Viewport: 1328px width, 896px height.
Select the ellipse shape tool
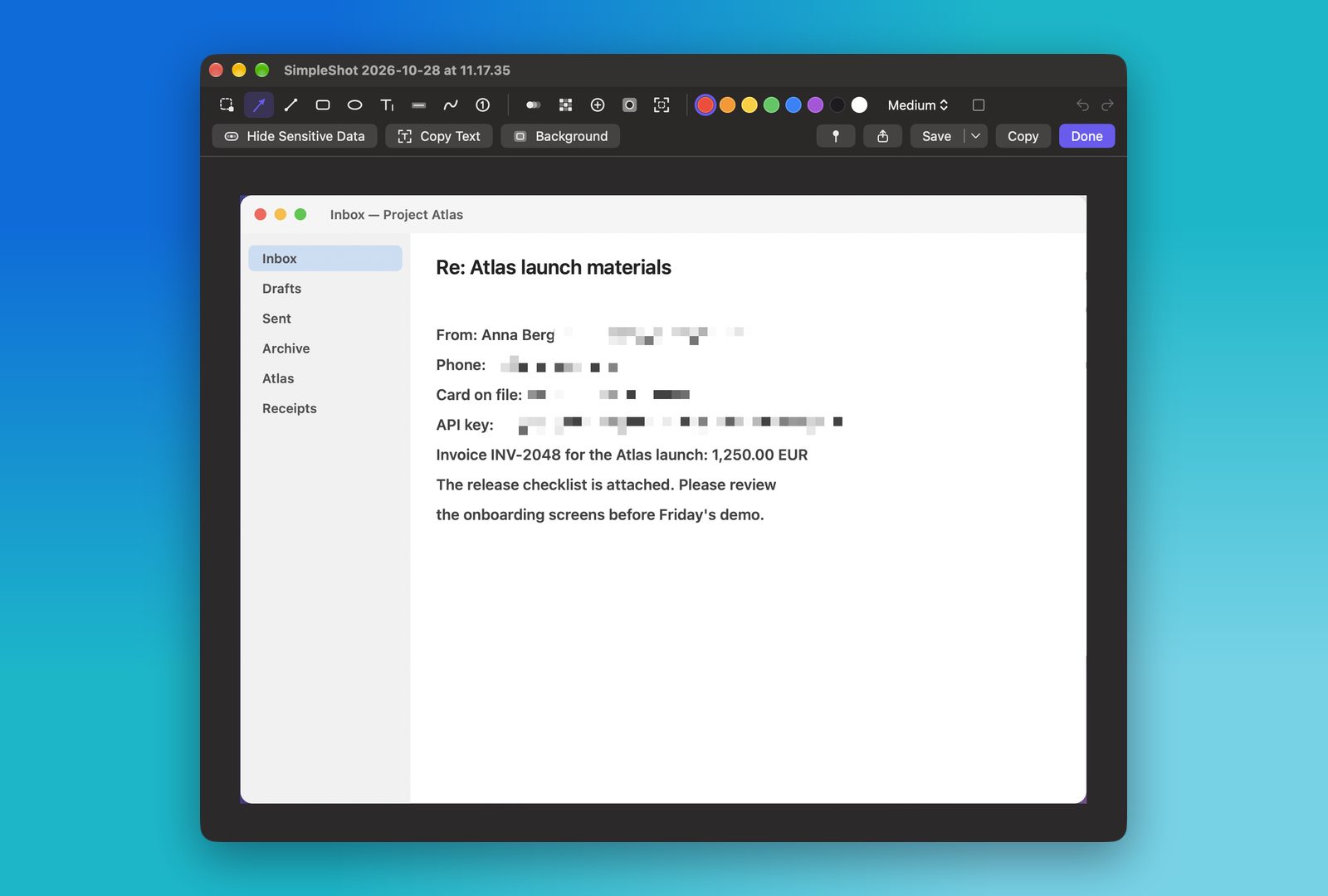(x=354, y=105)
